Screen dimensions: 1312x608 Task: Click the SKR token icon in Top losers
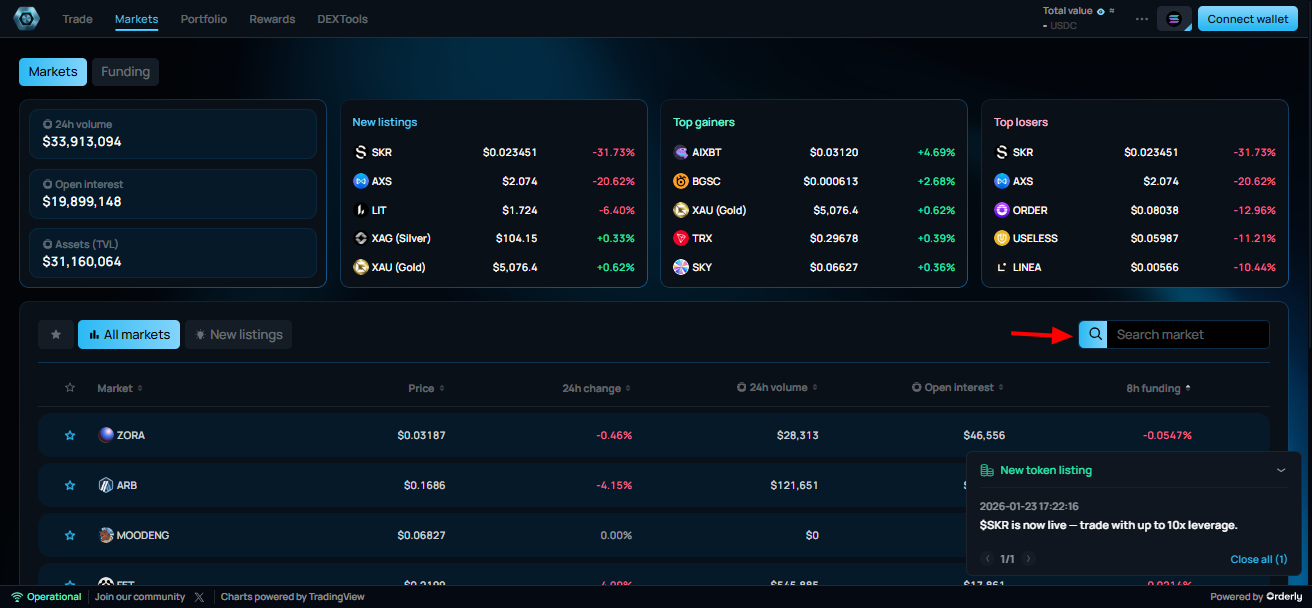click(1002, 153)
